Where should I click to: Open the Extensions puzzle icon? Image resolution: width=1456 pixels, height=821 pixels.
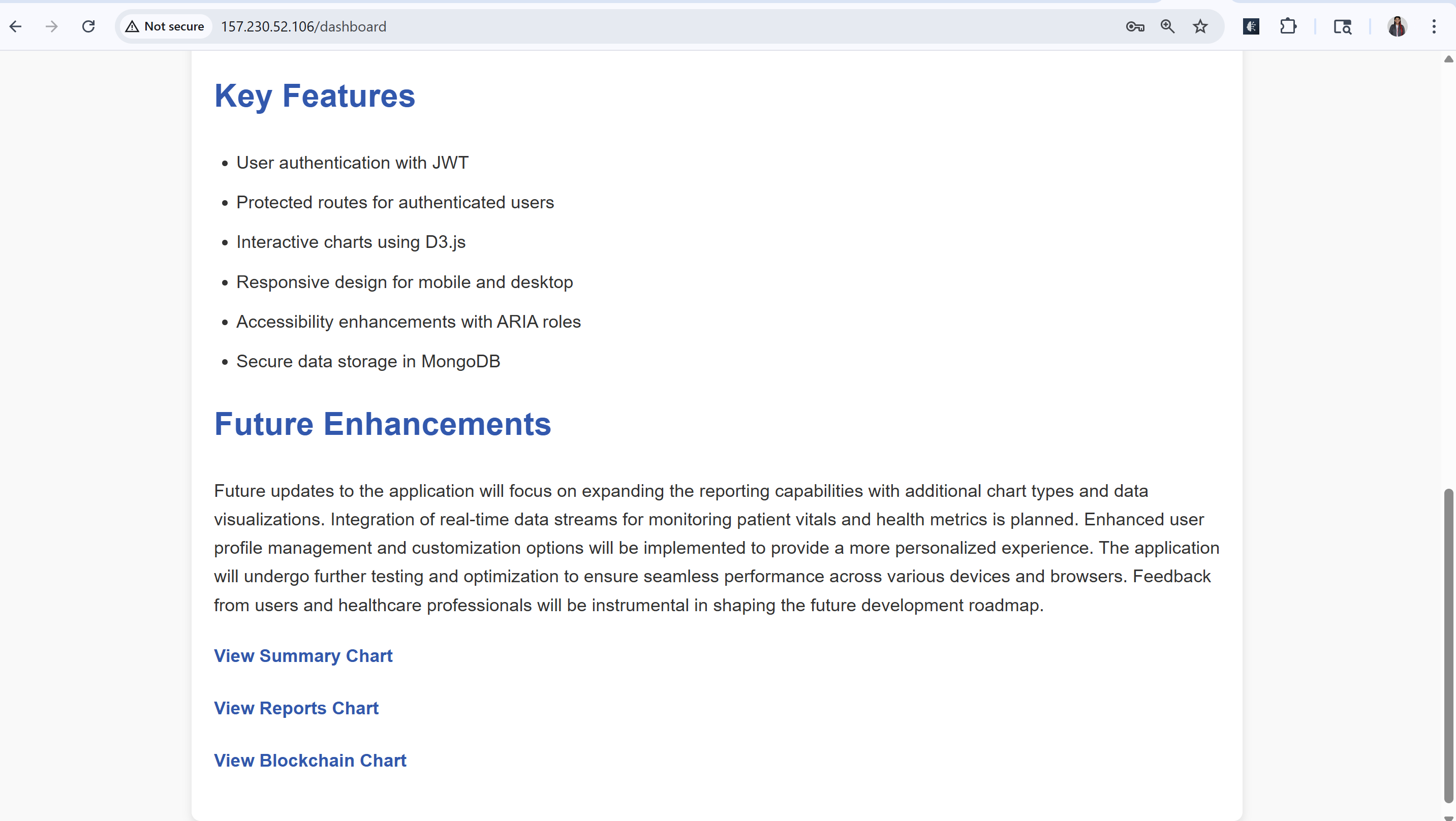1288,26
